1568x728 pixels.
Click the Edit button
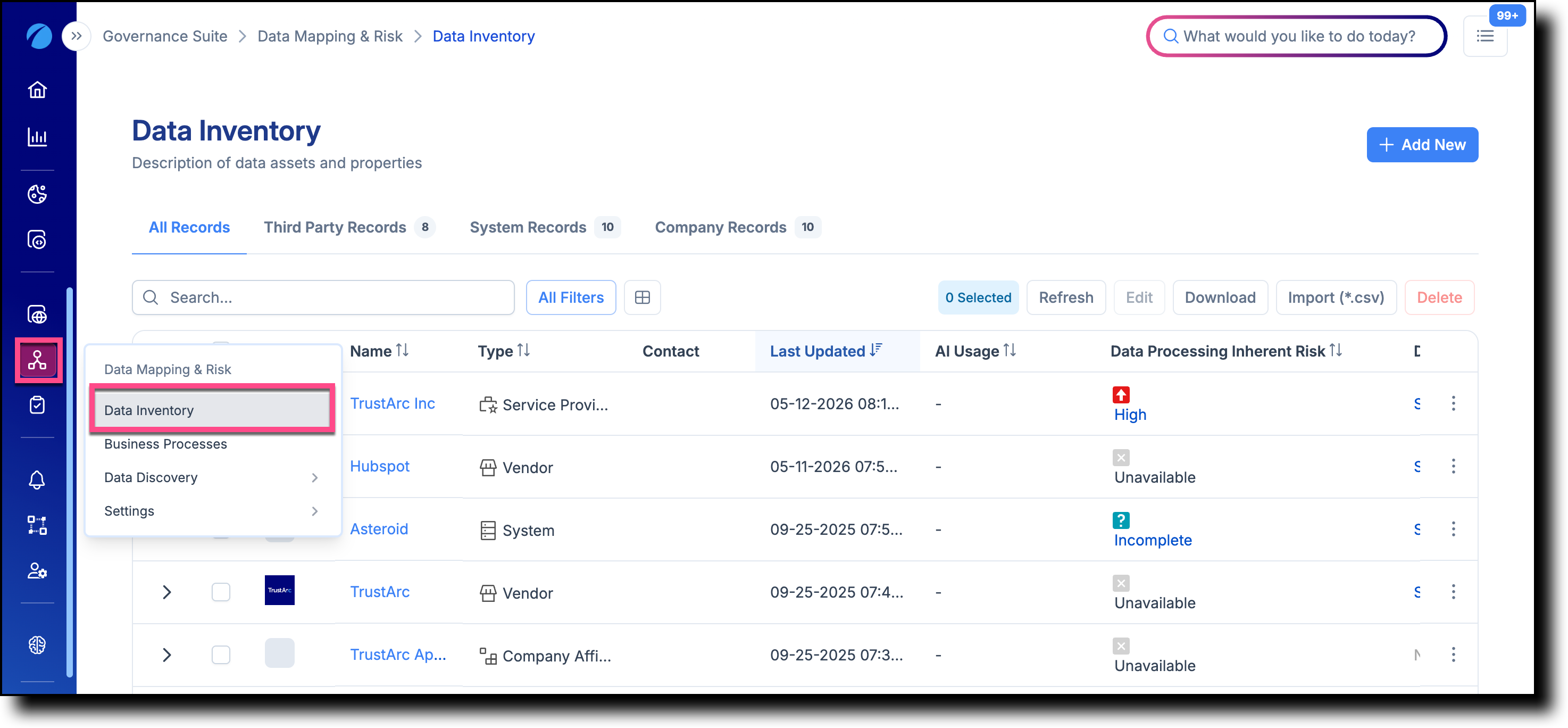(x=1139, y=297)
